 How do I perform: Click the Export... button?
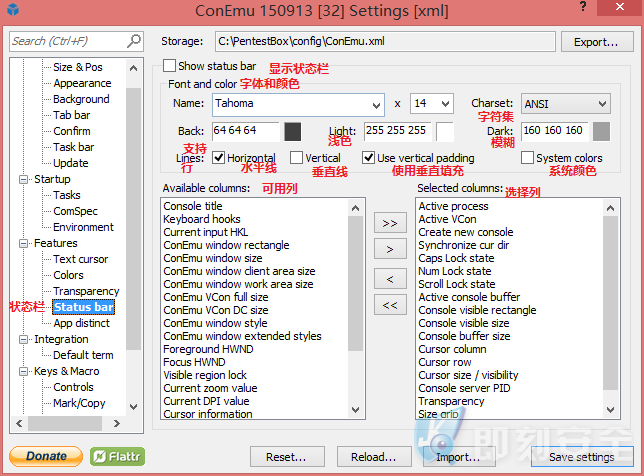597,42
